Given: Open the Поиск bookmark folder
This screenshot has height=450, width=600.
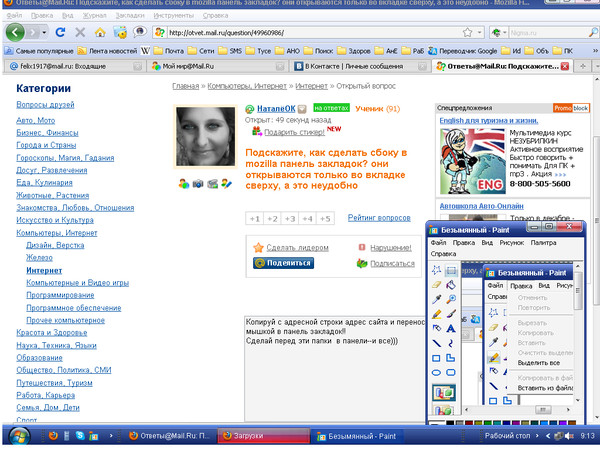Looking at the screenshot, I should point(318,51).
